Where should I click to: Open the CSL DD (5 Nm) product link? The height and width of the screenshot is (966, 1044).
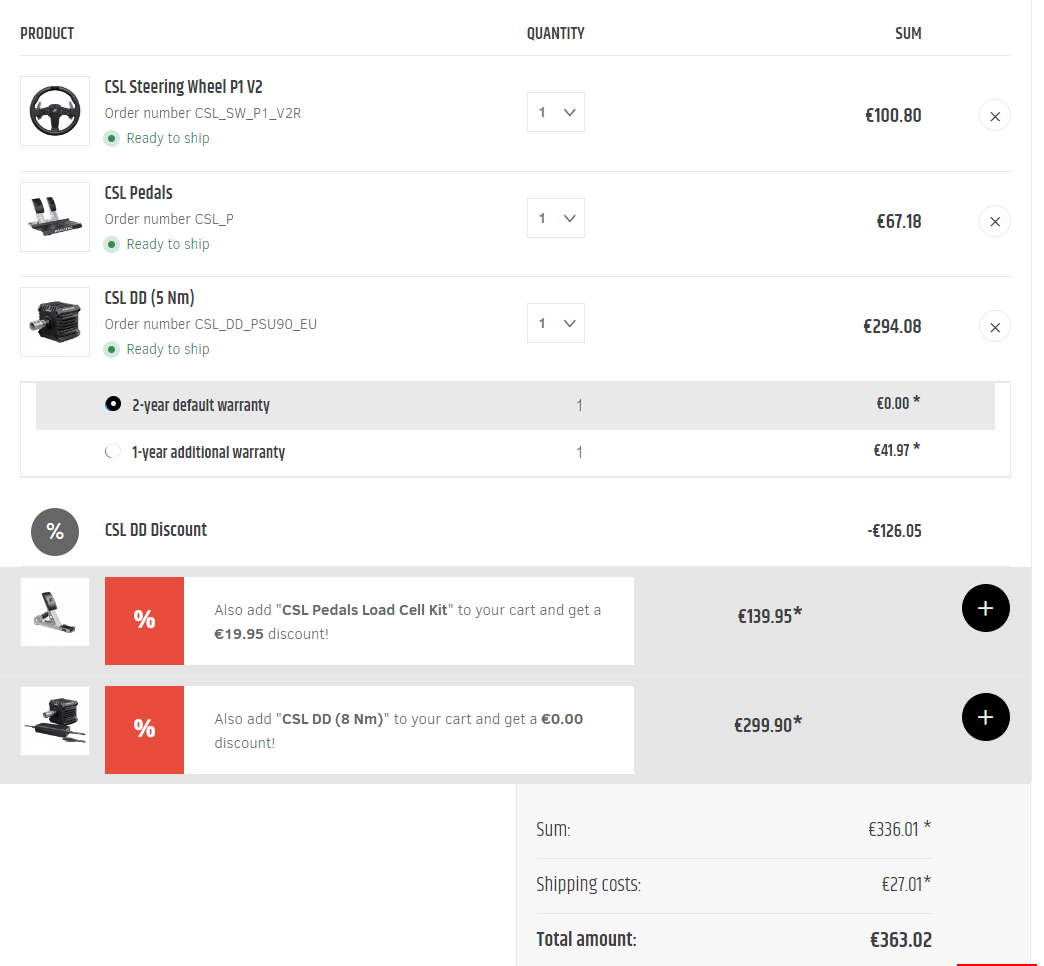149,298
